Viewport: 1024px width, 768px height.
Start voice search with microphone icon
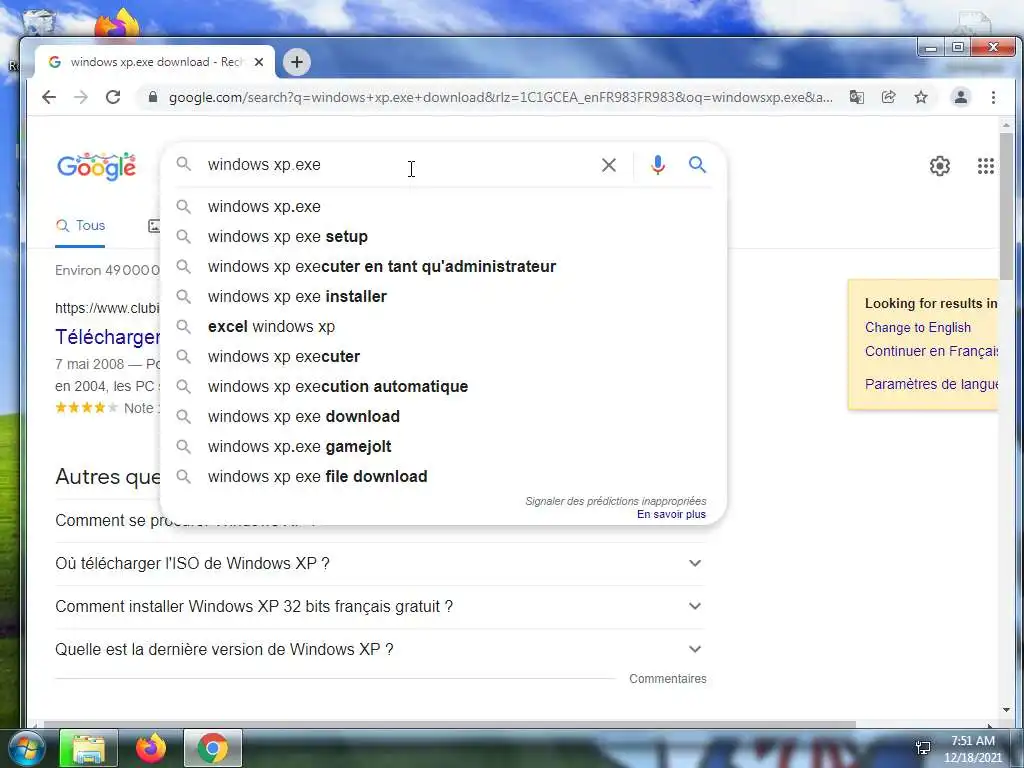[x=658, y=165]
